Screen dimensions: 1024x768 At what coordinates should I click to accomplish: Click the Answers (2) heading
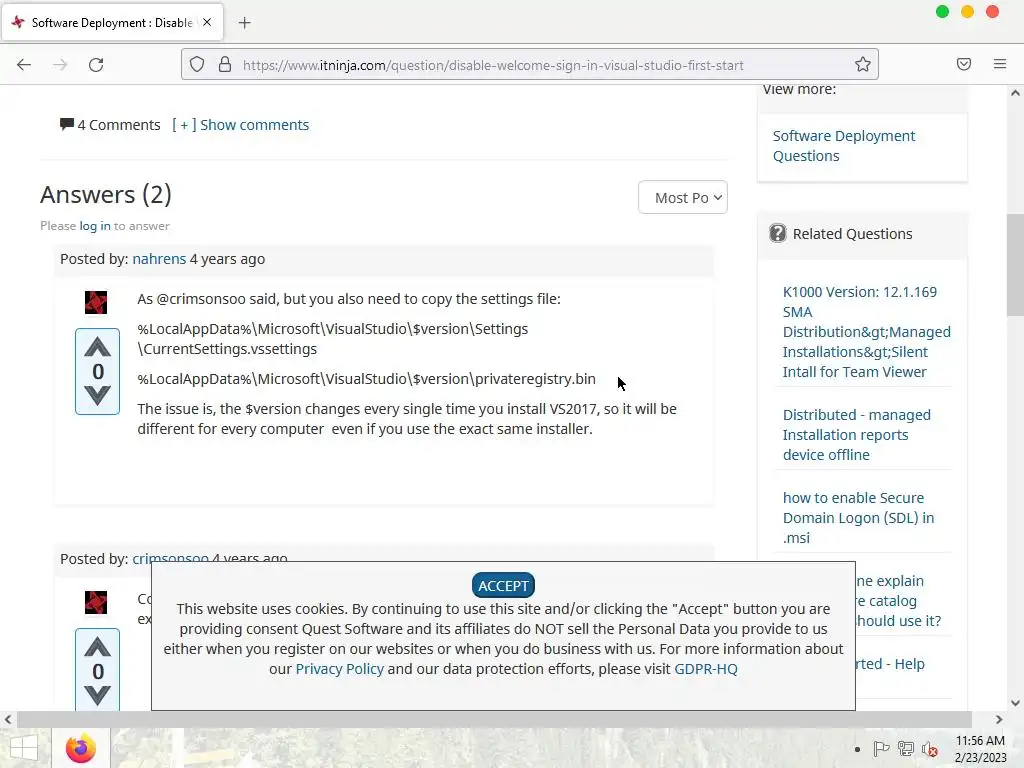click(x=106, y=195)
